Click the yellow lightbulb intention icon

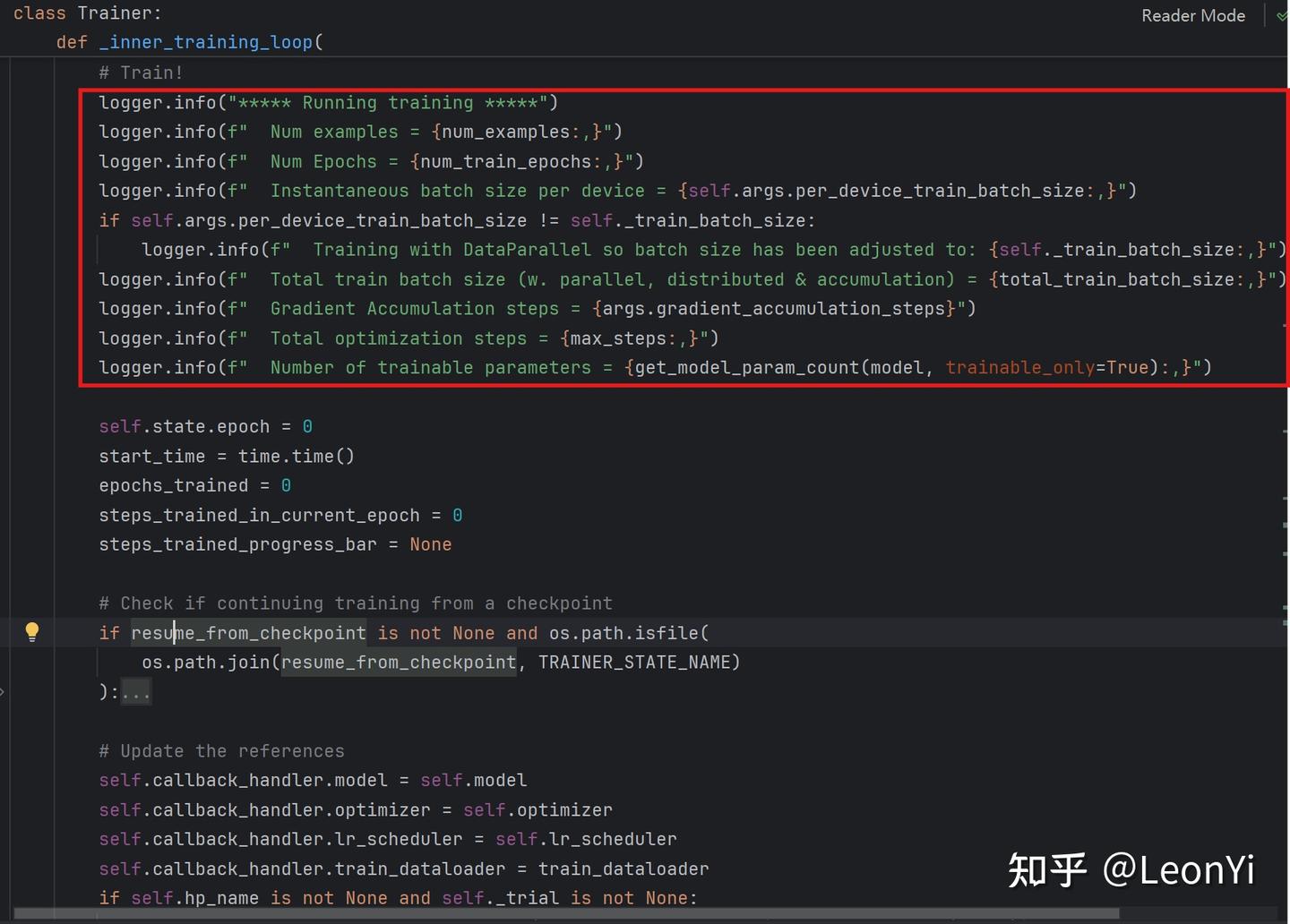(x=32, y=632)
